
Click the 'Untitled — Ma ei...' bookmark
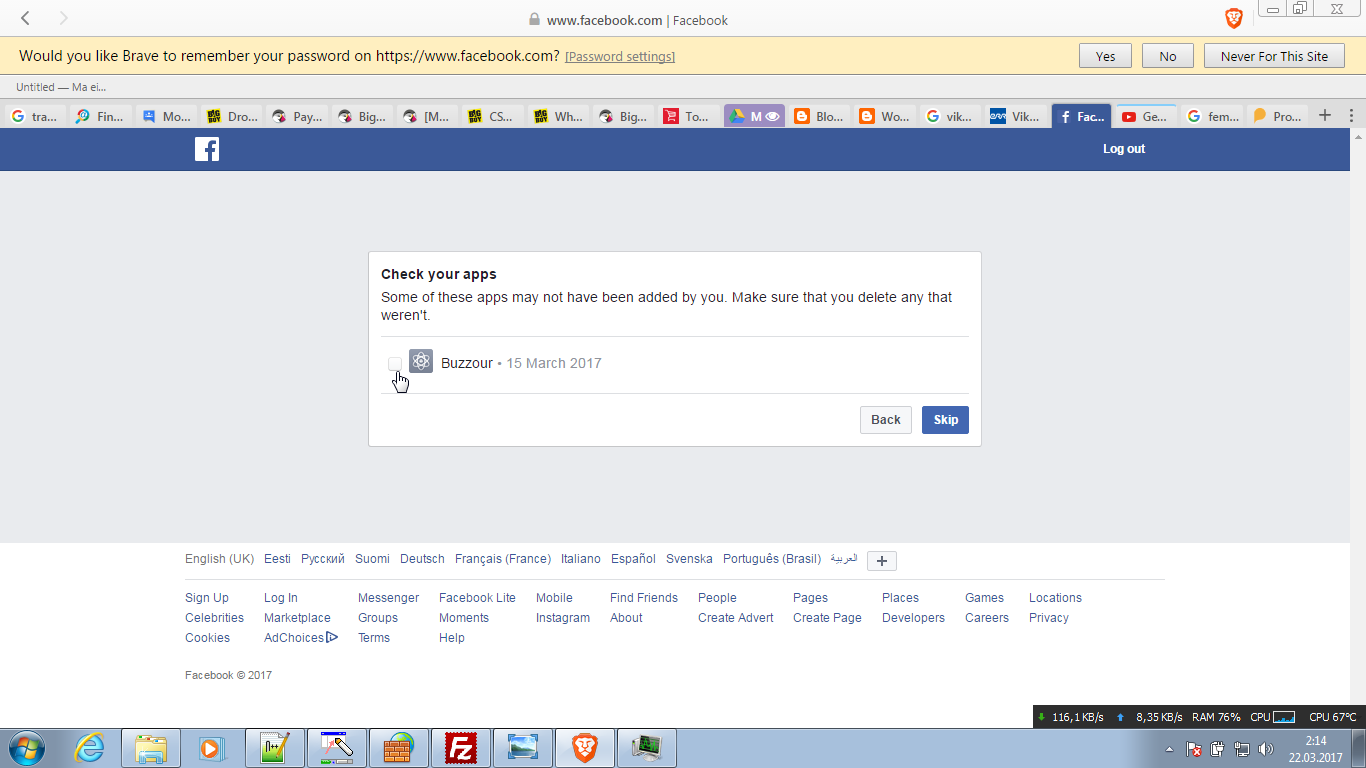(61, 87)
